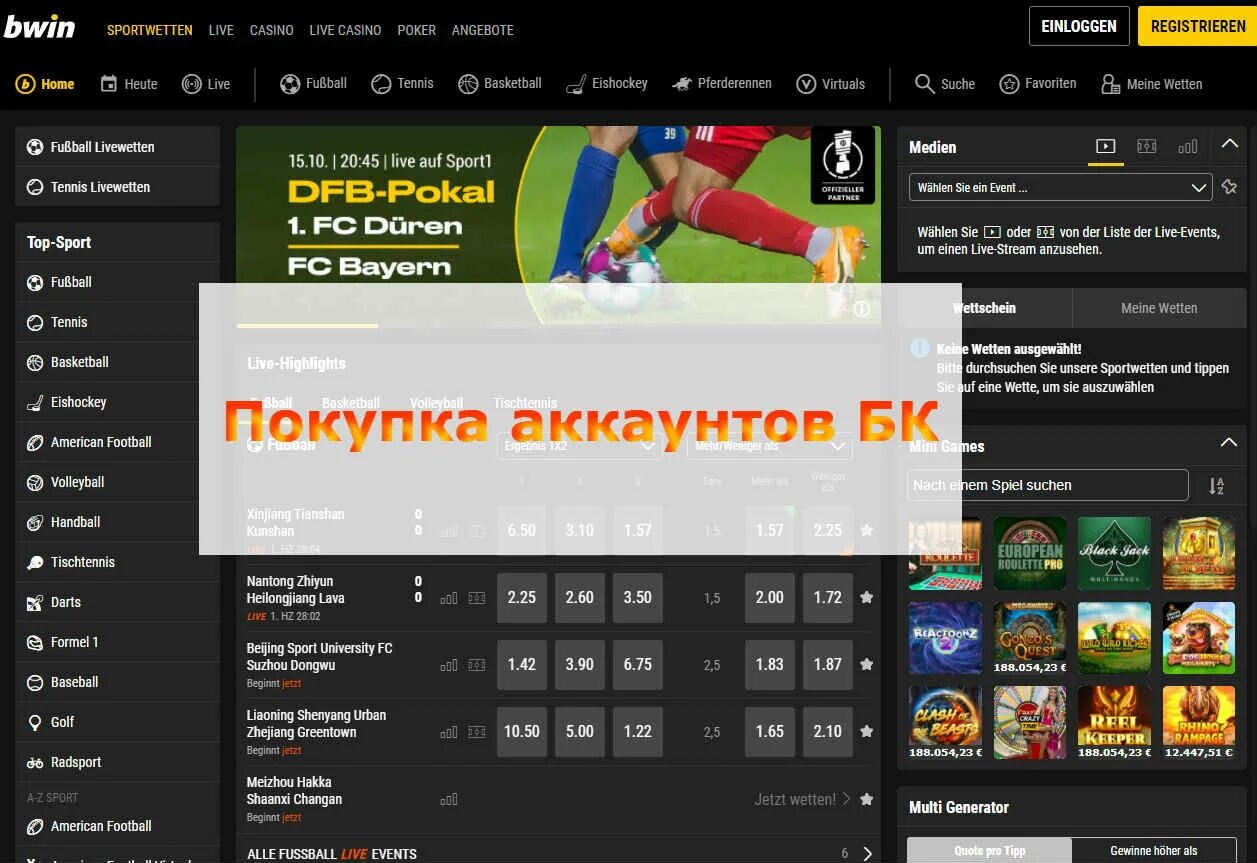The image size is (1257, 863).
Task: Select Tennis in the sports navigation bar
Action: pos(402,84)
